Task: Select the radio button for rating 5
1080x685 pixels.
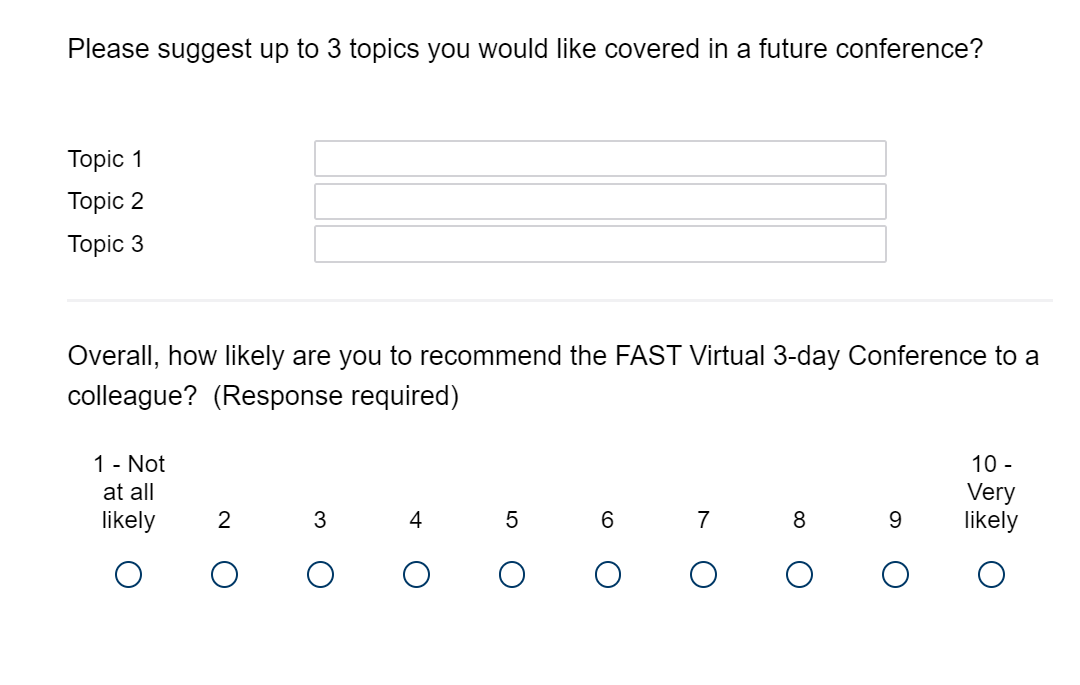Action: [x=512, y=574]
